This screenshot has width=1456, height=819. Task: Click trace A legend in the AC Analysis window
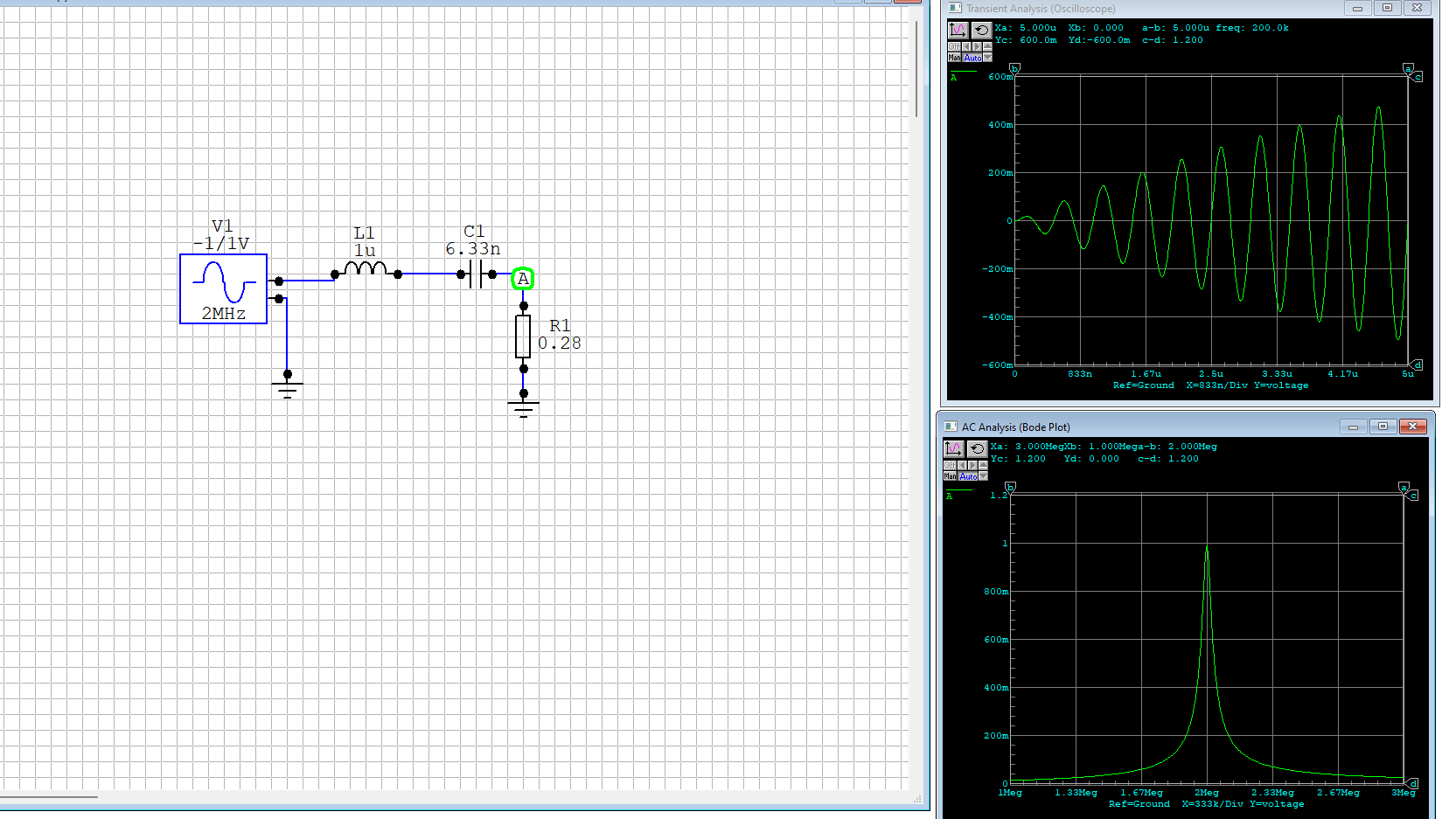click(x=958, y=494)
